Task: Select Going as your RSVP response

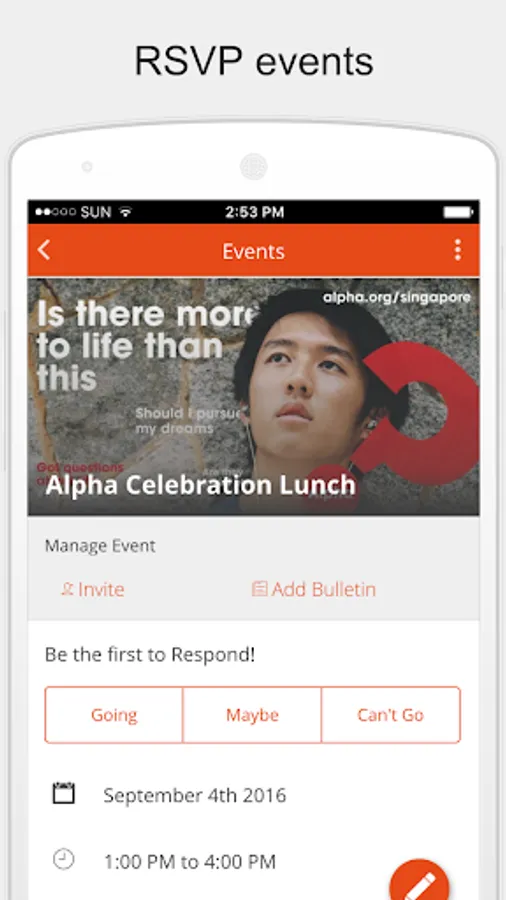Action: click(x=114, y=715)
